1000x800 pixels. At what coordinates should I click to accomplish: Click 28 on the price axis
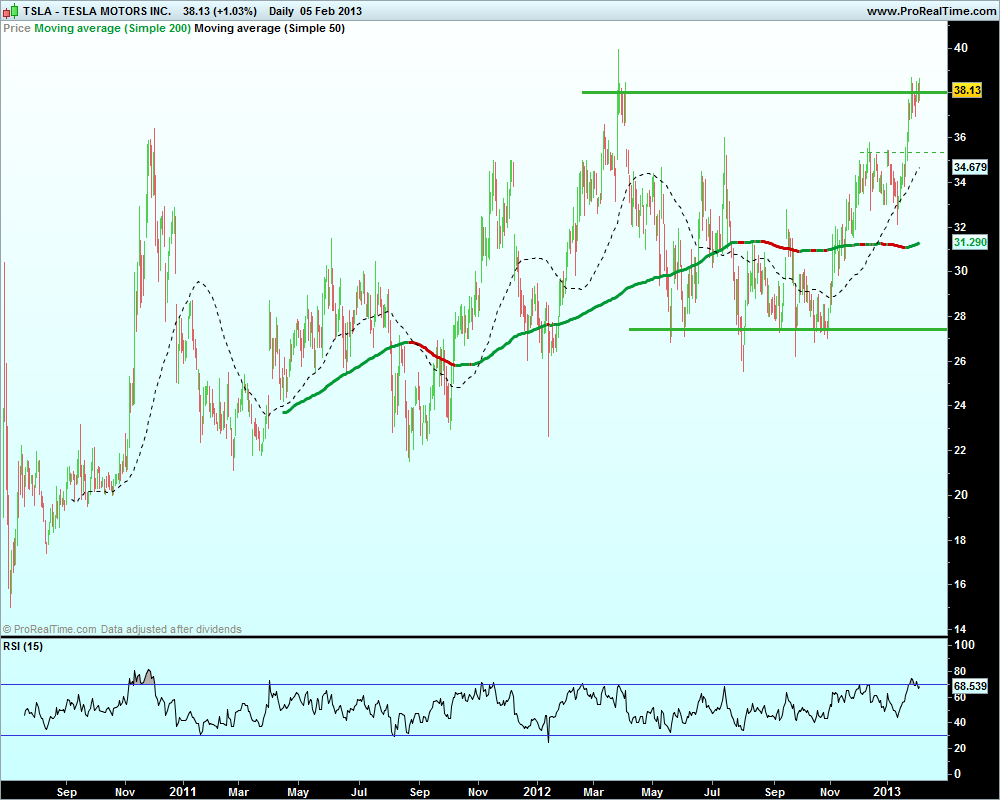coord(960,316)
